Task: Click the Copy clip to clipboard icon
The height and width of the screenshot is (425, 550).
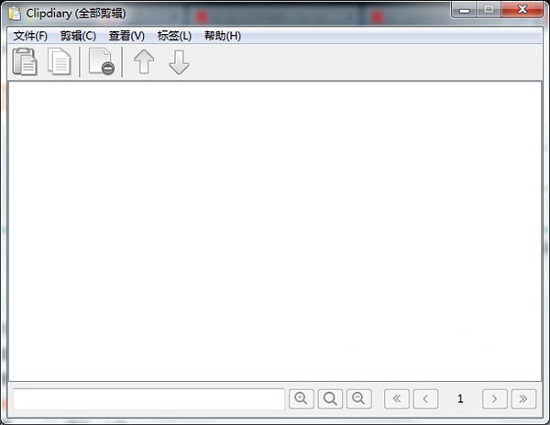Action: 59,62
